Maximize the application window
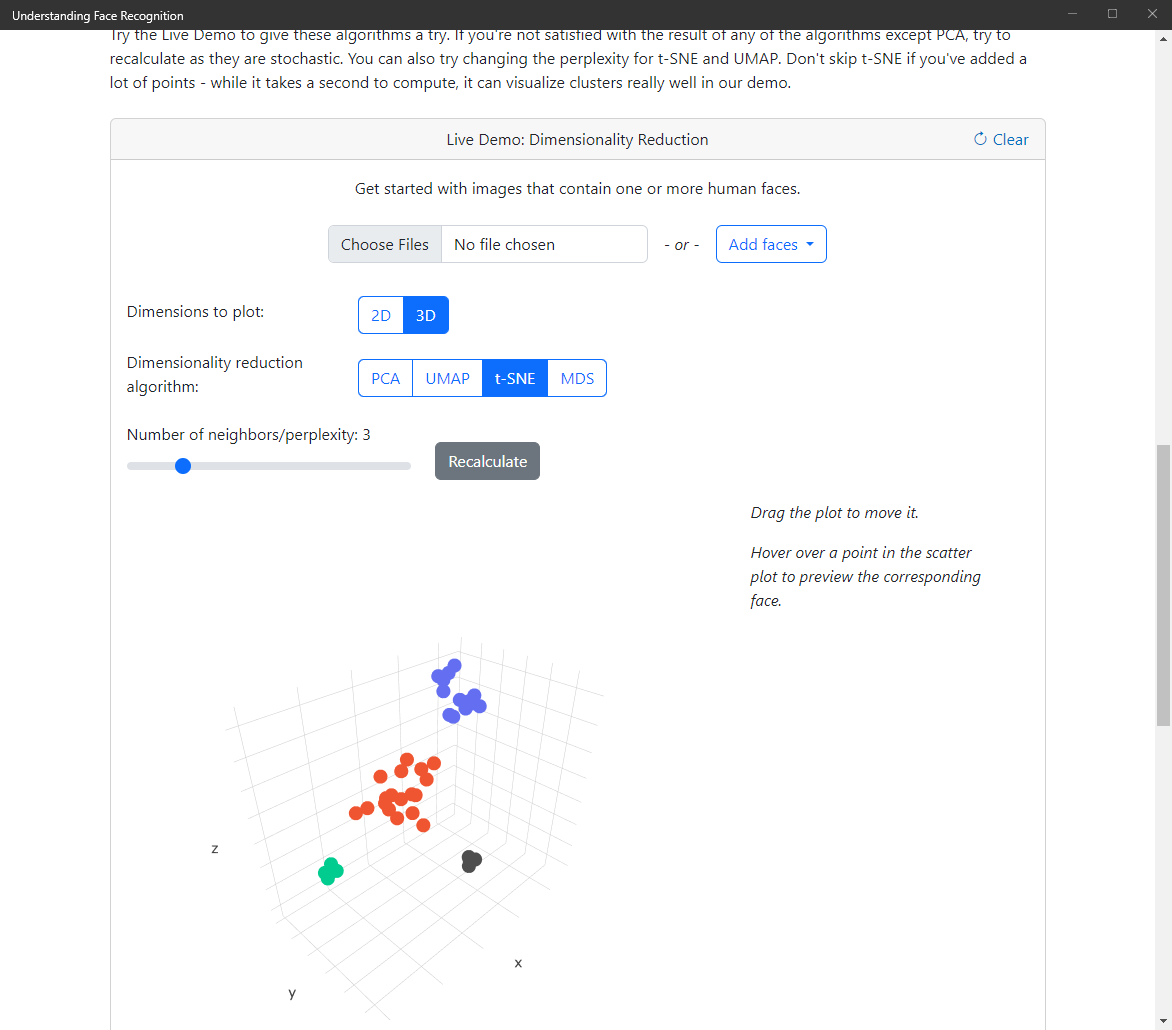Screen dimensions: 1172x1030 click(x=1112, y=14)
